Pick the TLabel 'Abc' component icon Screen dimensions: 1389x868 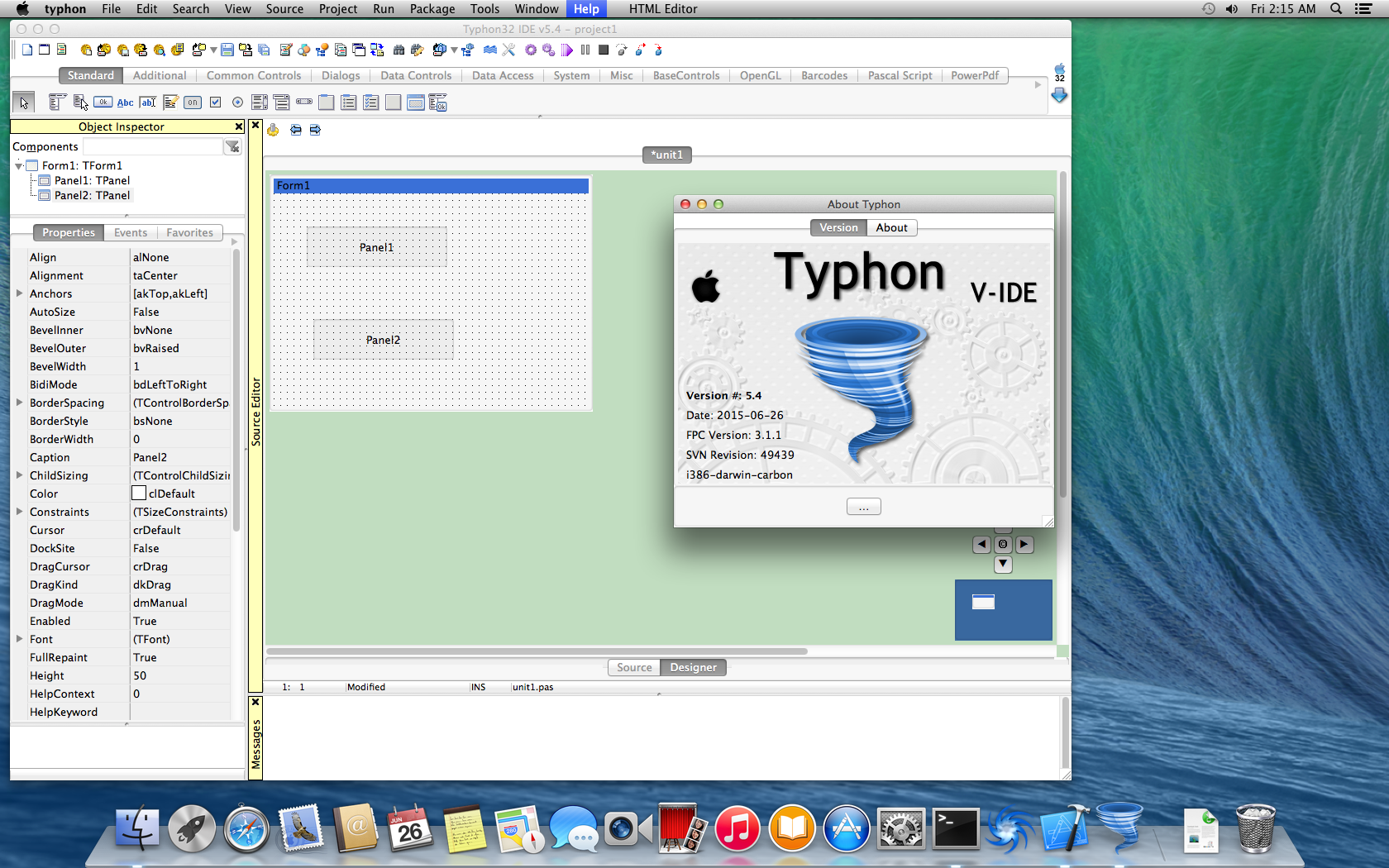click(125, 103)
